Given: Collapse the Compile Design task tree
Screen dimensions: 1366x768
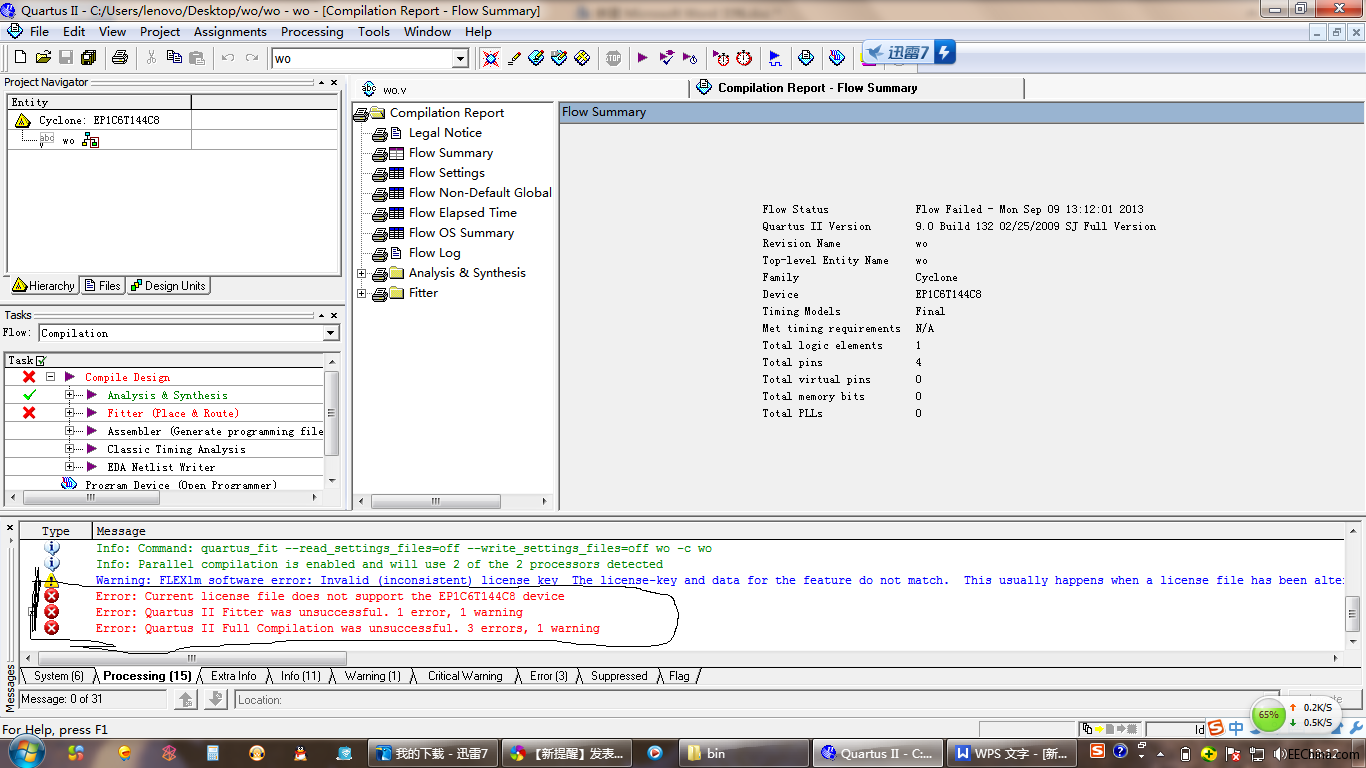Looking at the screenshot, I should point(50,377).
